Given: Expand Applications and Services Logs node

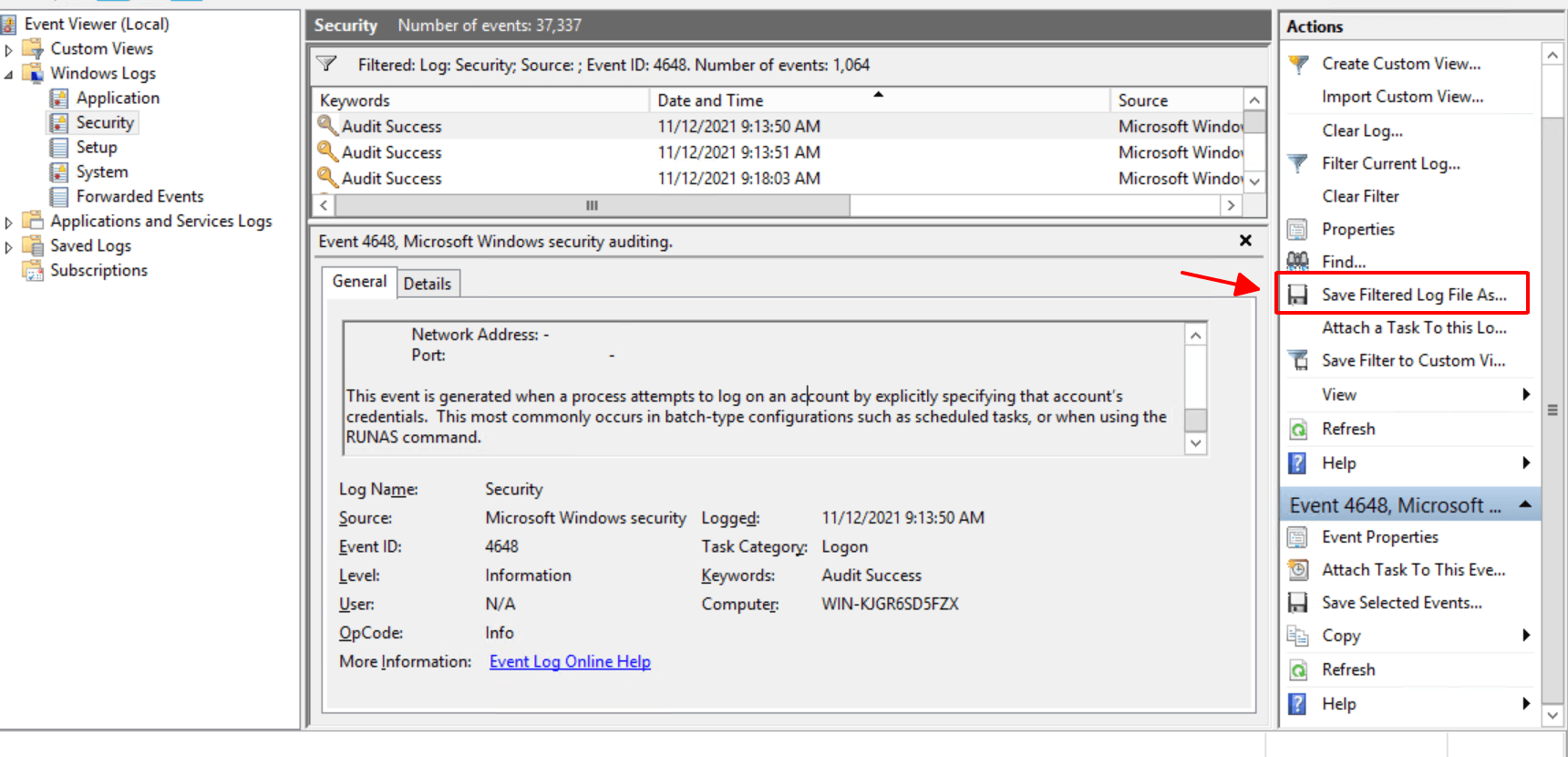Looking at the screenshot, I should coord(9,222).
